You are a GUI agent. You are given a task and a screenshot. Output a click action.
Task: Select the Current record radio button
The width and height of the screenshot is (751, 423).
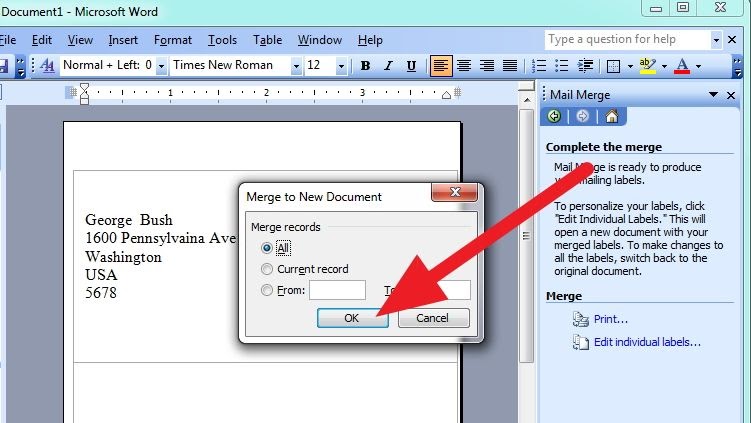[x=267, y=269]
